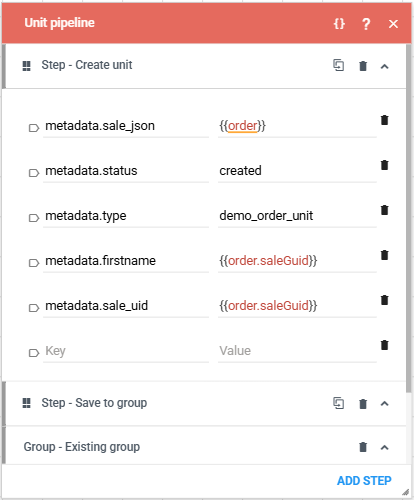Delete the metadata.sale_json row

tap(385, 120)
